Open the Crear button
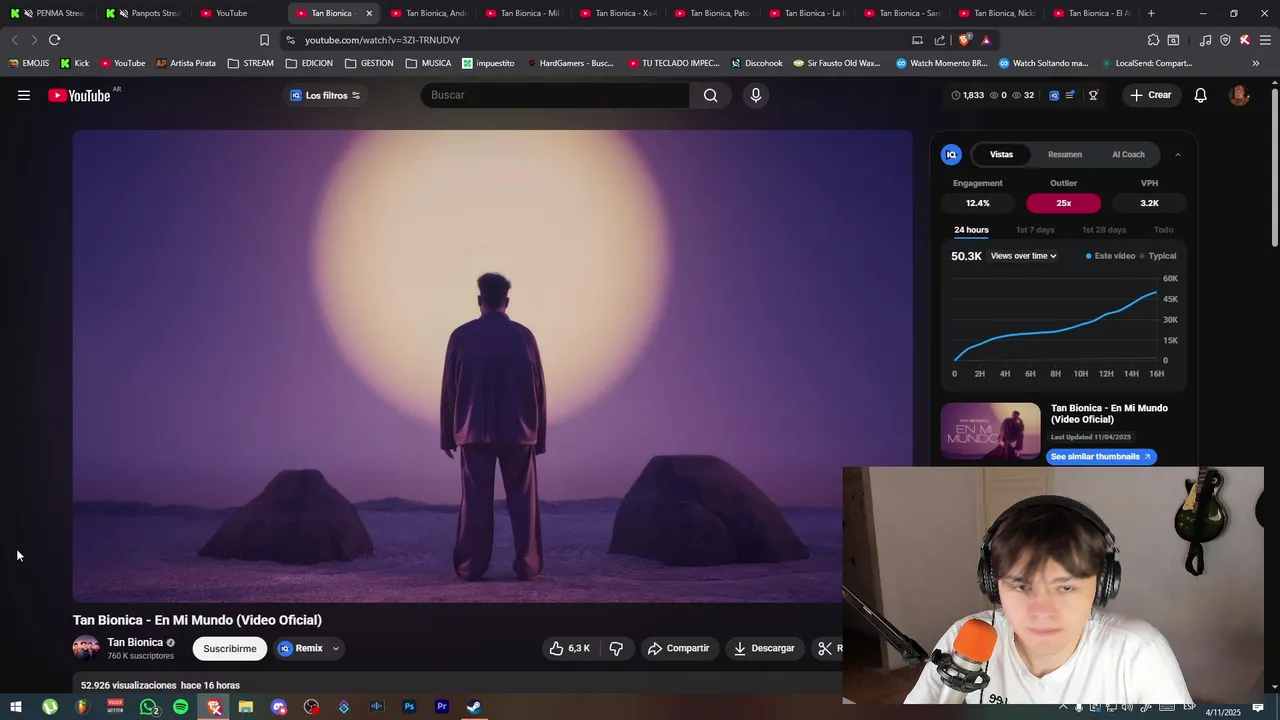 tap(1151, 95)
